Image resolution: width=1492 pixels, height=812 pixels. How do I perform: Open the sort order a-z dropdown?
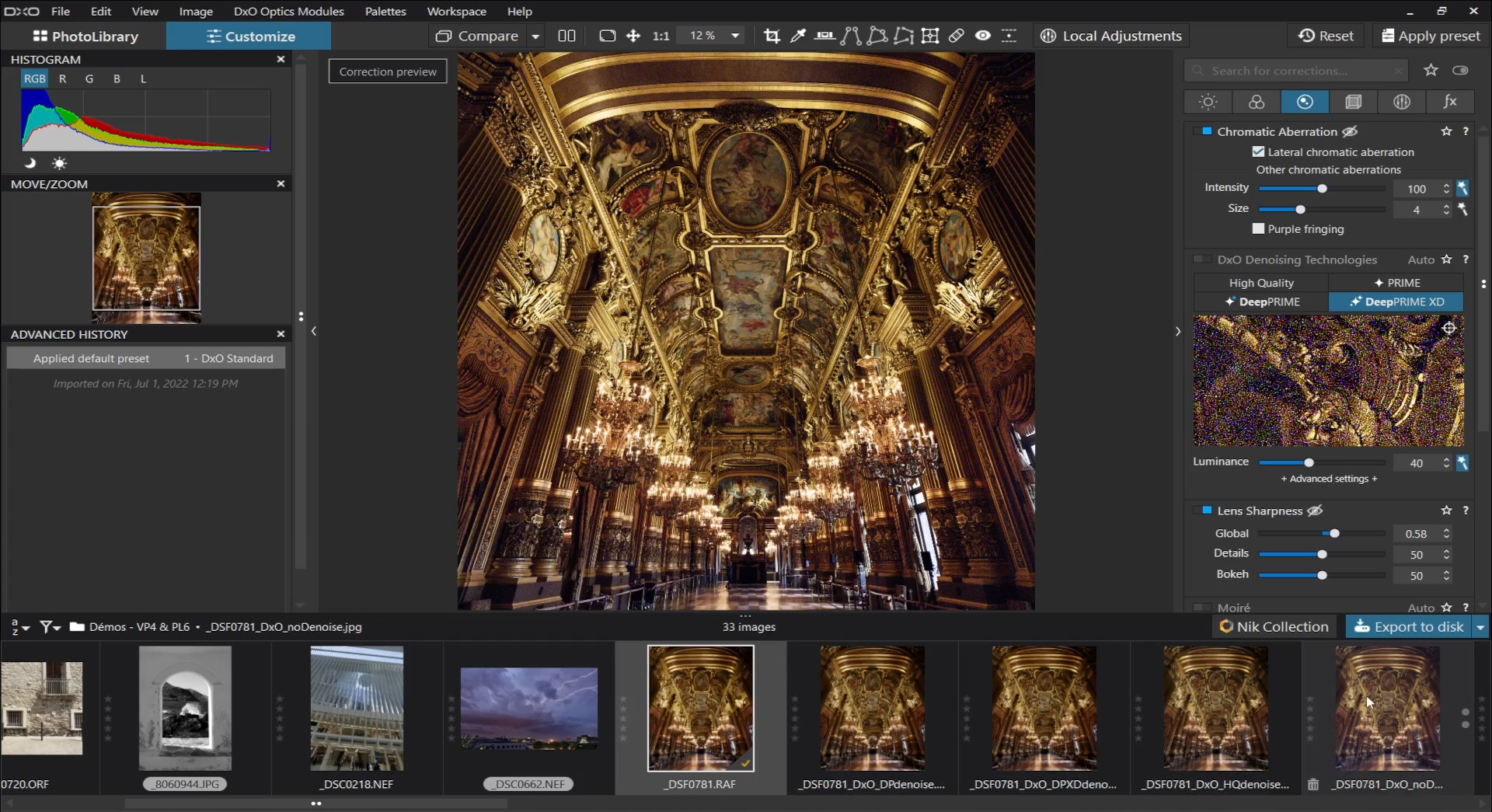[19, 626]
